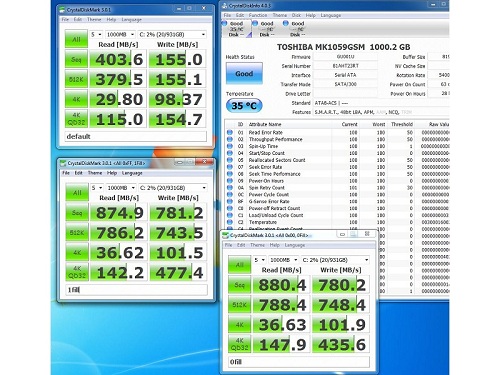Click status icon for Spin Retry Count row
This screenshot has height=375, width=500.
[230, 188]
